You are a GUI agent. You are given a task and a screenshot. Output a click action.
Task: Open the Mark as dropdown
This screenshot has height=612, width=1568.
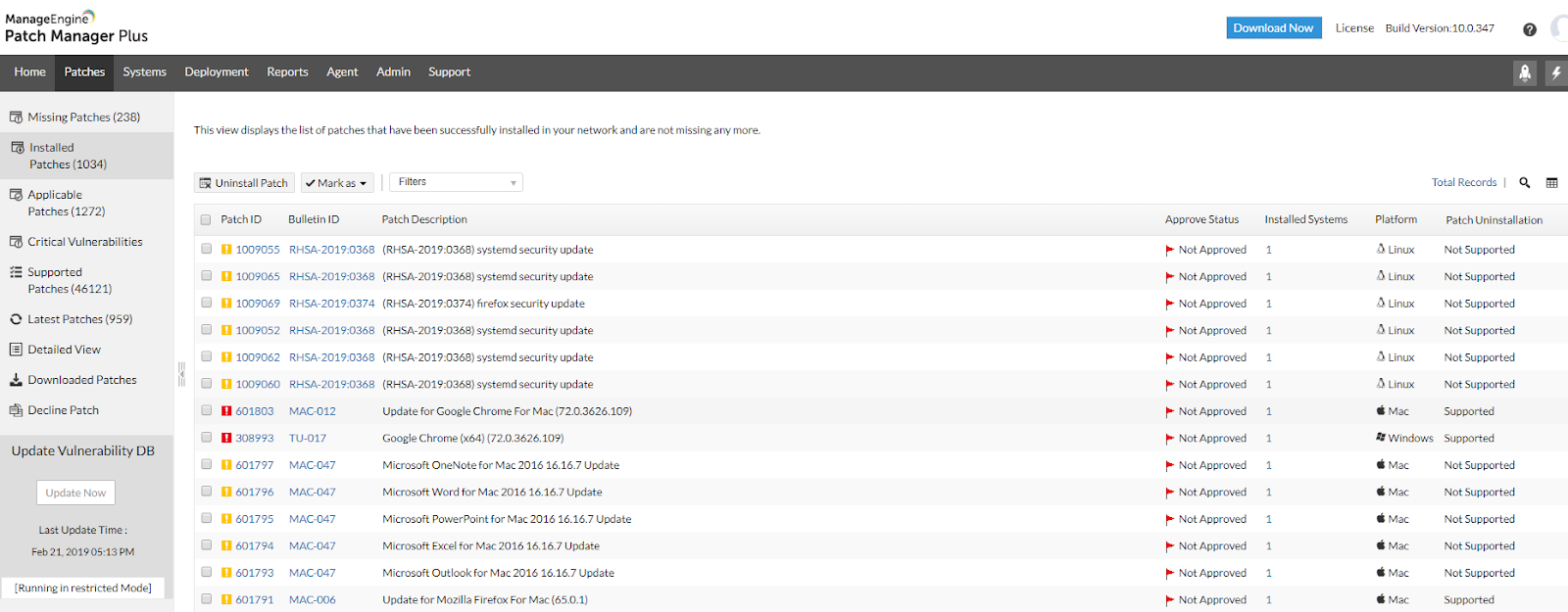(337, 183)
